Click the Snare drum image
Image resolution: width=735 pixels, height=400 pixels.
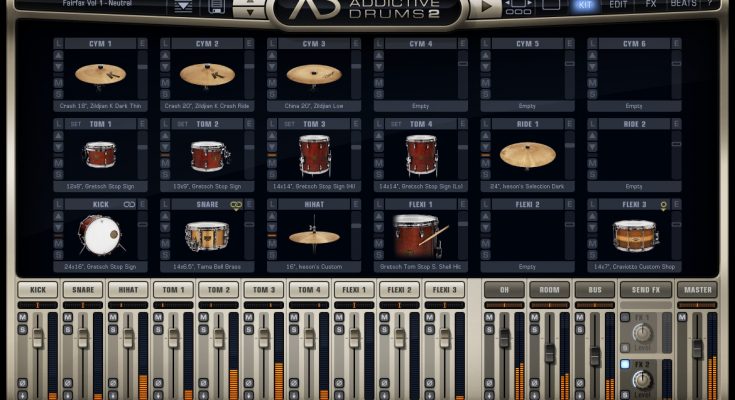click(x=206, y=235)
